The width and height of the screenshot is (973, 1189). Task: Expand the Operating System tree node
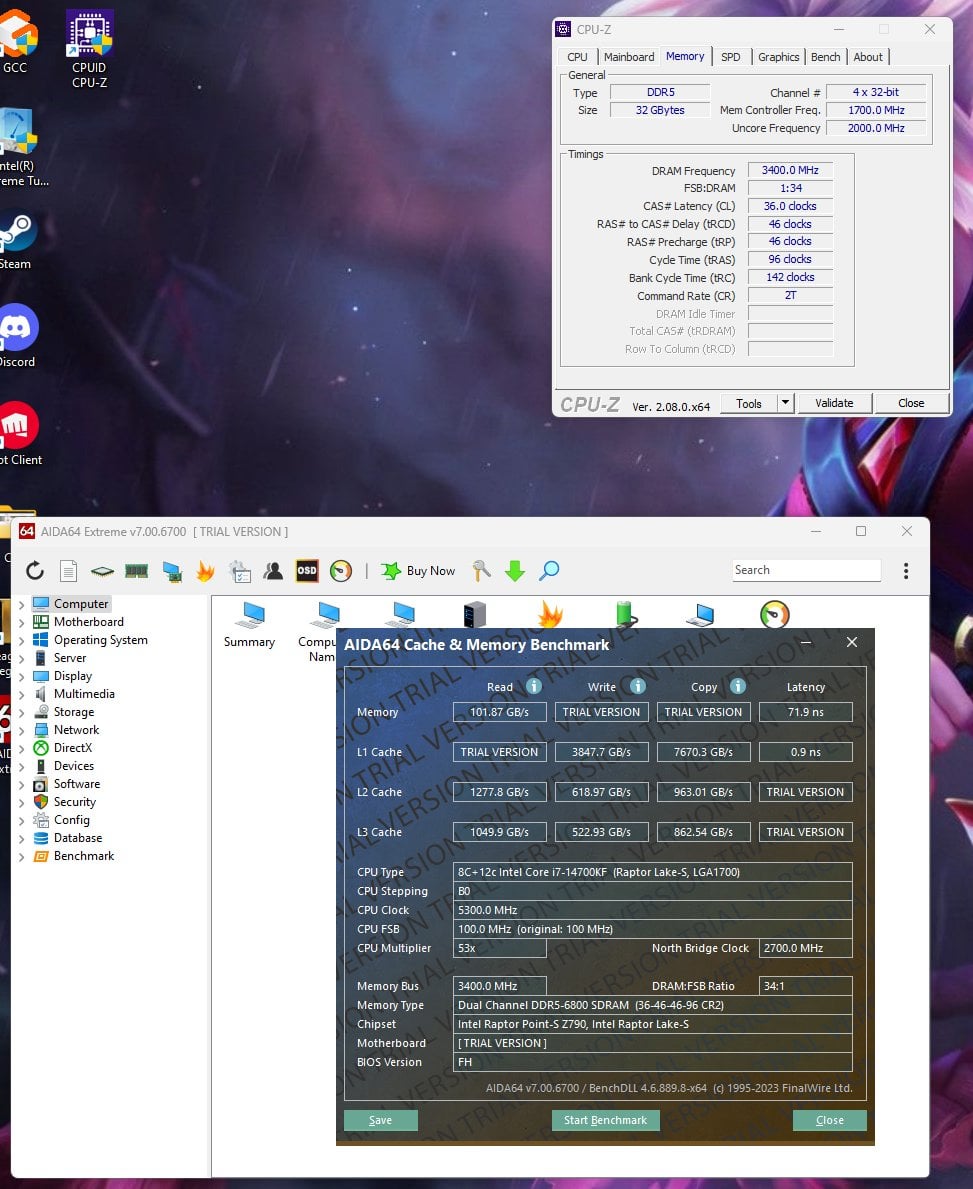21,641
